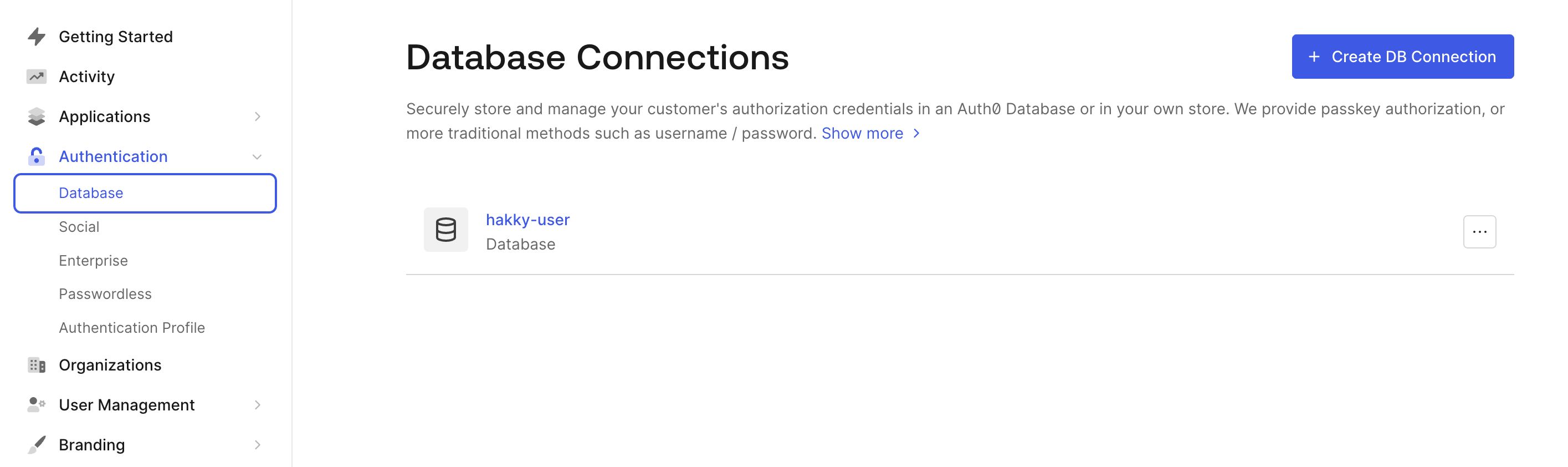Viewport: 1568px width, 467px height.
Task: Expand the Branding section chevron
Action: [258, 445]
